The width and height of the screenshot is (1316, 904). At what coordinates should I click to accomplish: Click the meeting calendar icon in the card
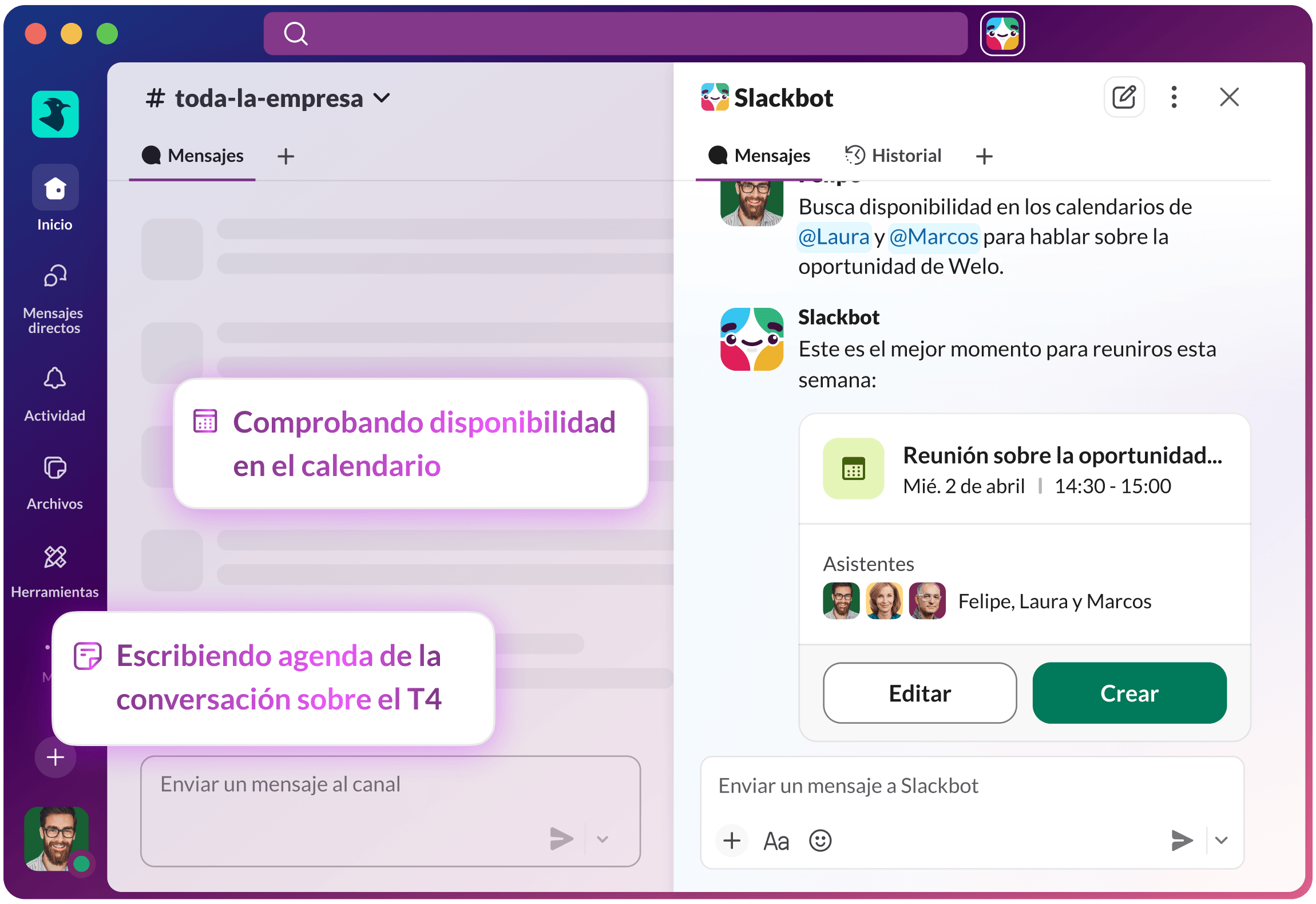click(x=853, y=469)
